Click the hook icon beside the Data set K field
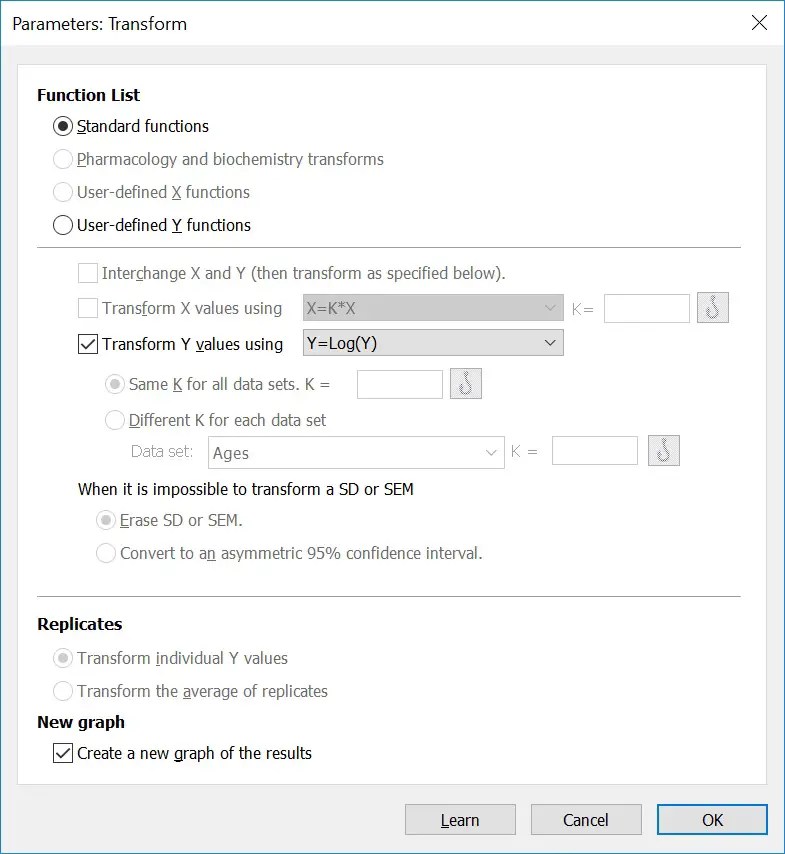This screenshot has width=785, height=854. (x=661, y=450)
